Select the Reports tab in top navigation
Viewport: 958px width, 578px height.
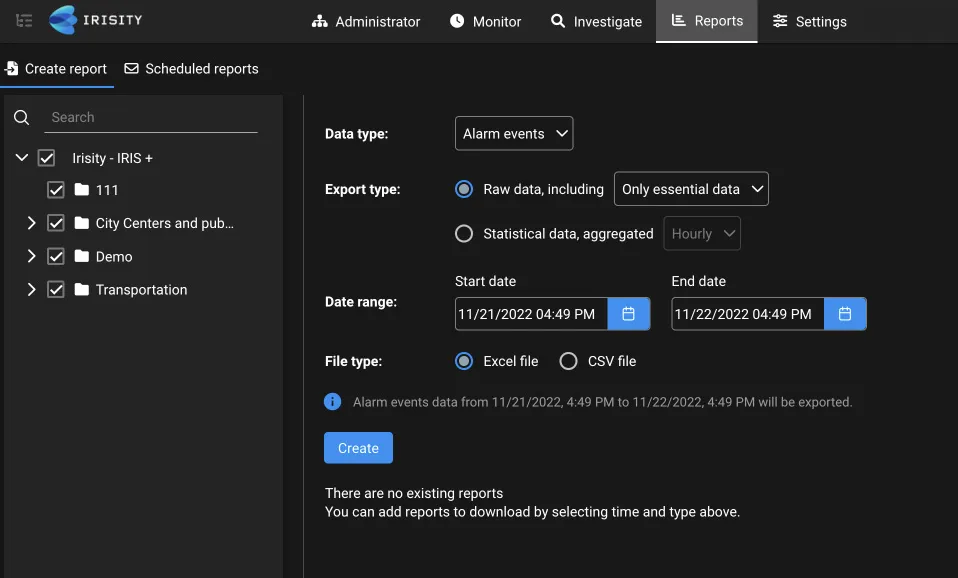[x=706, y=21]
